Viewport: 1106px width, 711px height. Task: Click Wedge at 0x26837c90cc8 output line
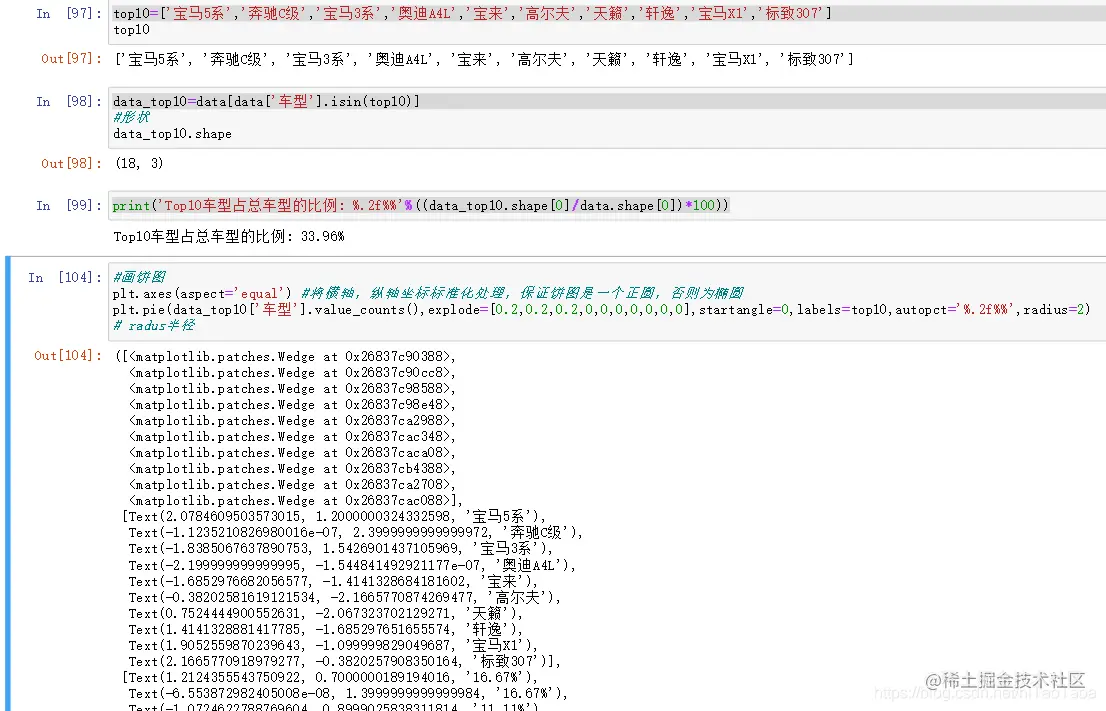pyautogui.click(x=292, y=372)
